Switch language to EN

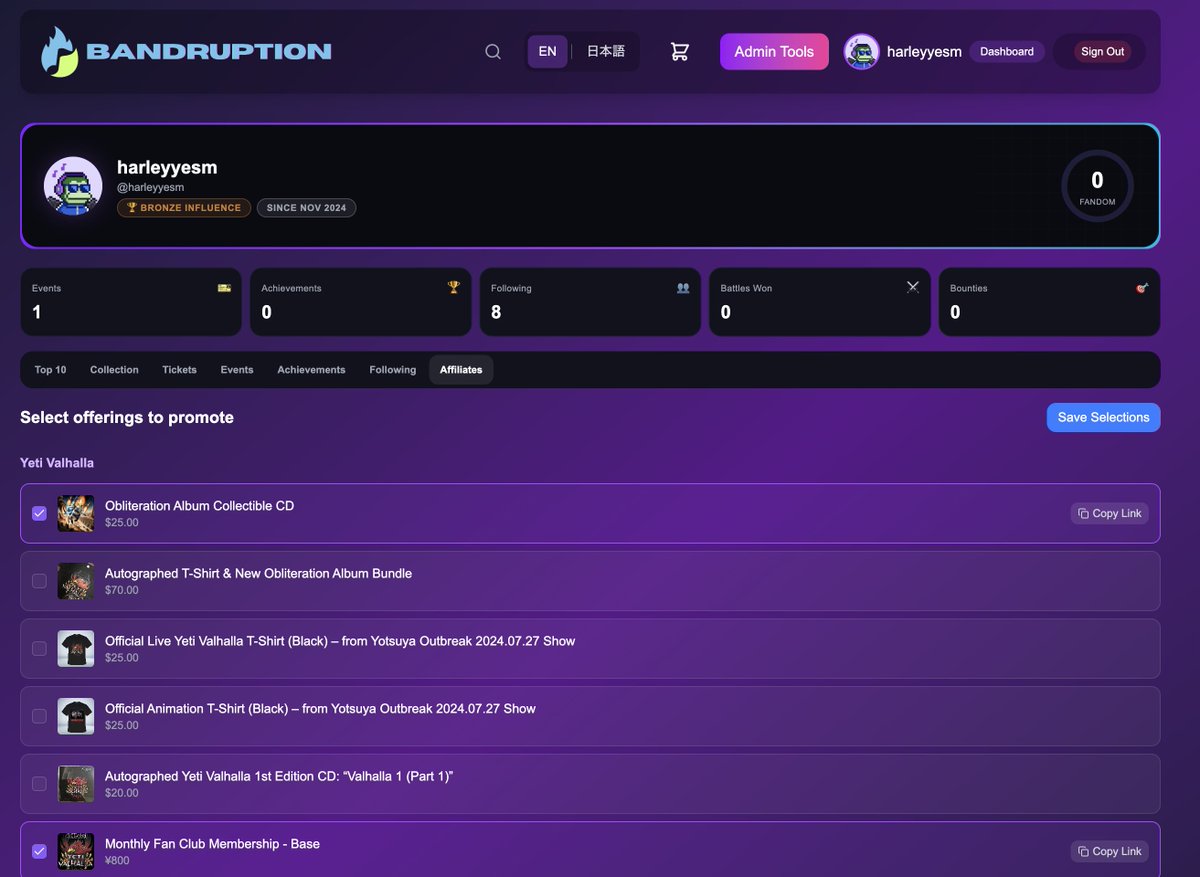(547, 52)
